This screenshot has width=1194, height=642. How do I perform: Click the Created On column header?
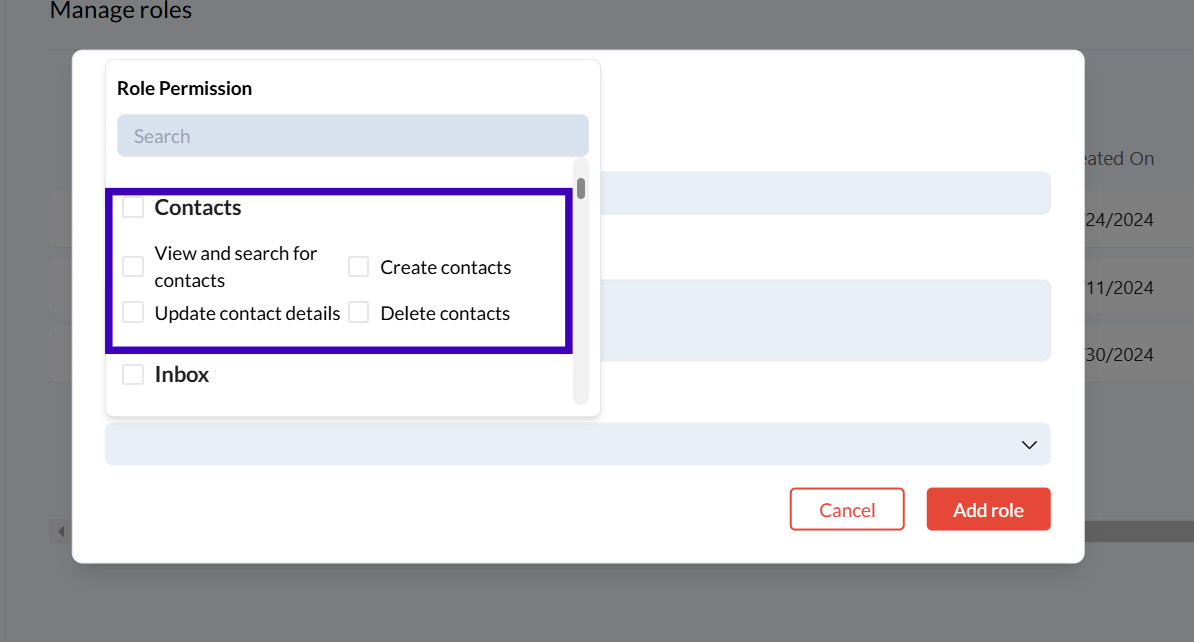point(1118,159)
